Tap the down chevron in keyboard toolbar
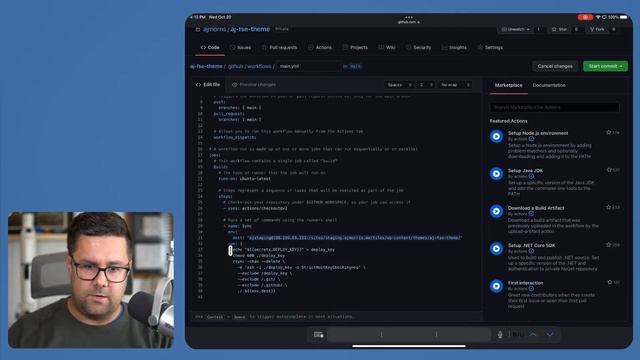Image resolution: width=640 pixels, height=360 pixels. coord(550,335)
